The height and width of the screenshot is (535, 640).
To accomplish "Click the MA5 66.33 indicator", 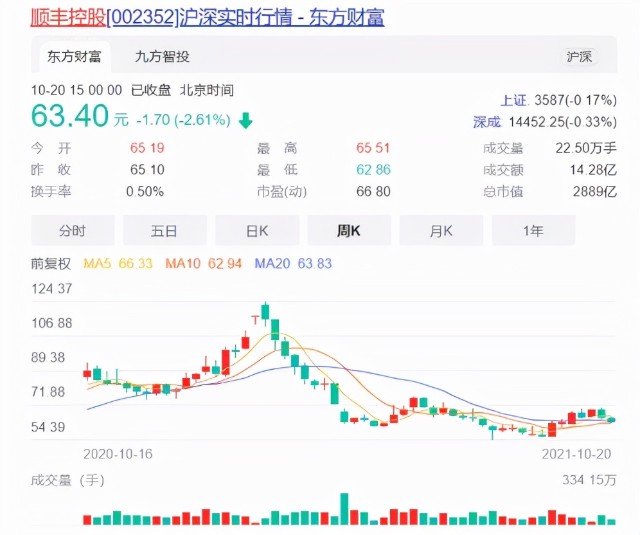I will [118, 264].
